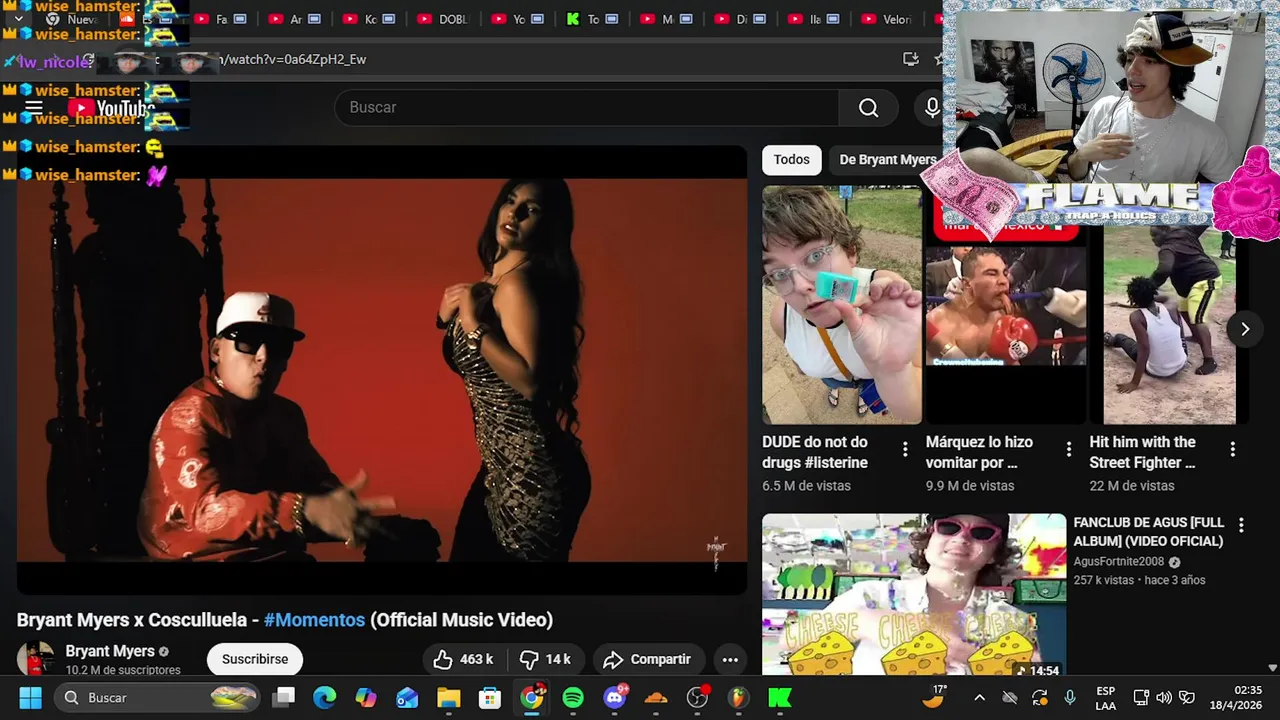Viewport: 1280px width, 720px height.
Task: Select the 'De Bryant Myers' filter chip
Action: click(887, 160)
